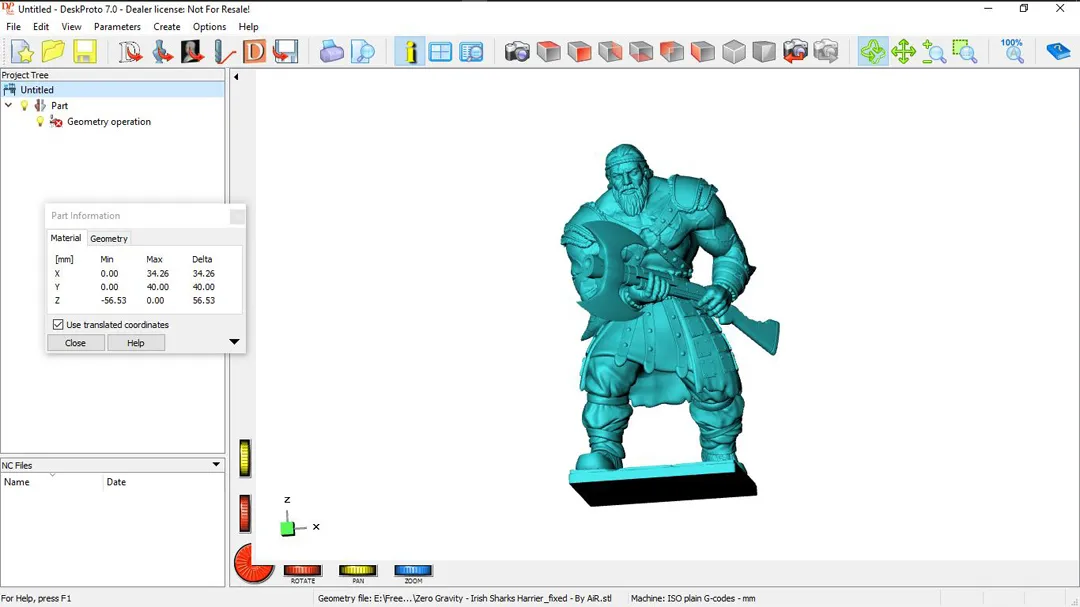Start the geometry wizard (vase icon)
The width and height of the screenshot is (1080, 607).
coord(161,52)
